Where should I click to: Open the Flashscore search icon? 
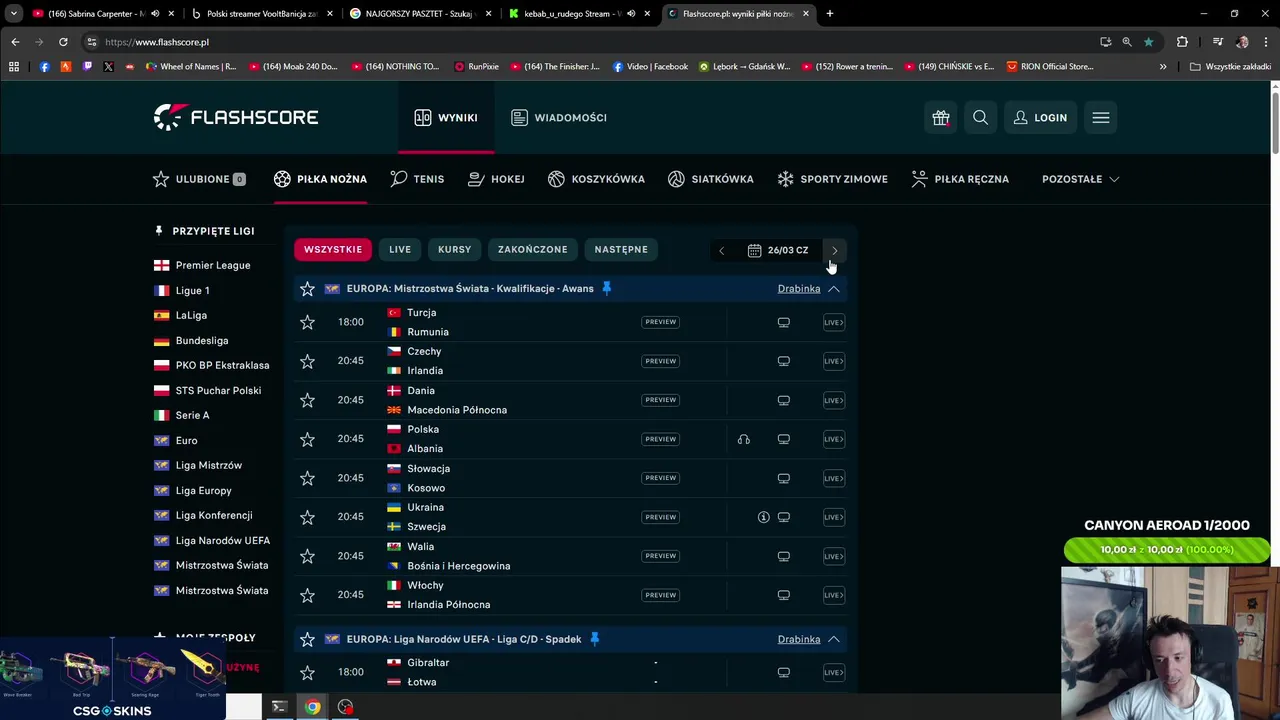point(980,118)
